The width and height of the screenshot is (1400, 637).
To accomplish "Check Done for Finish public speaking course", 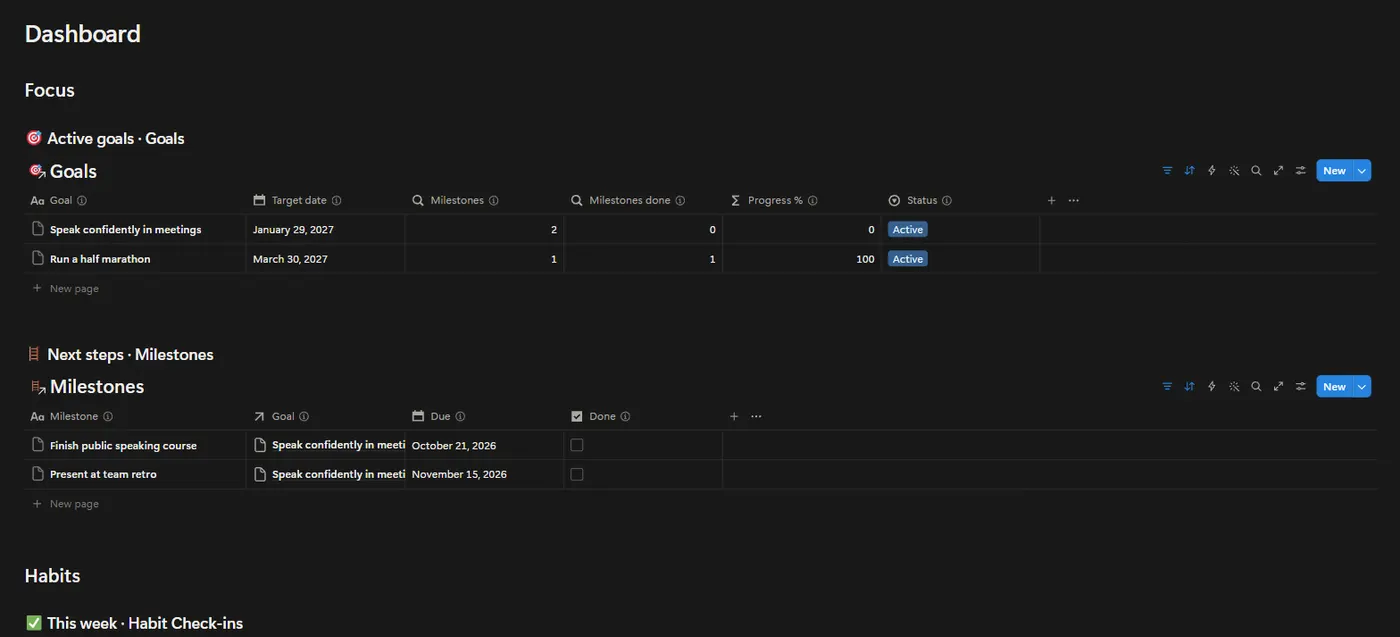I will [577, 445].
